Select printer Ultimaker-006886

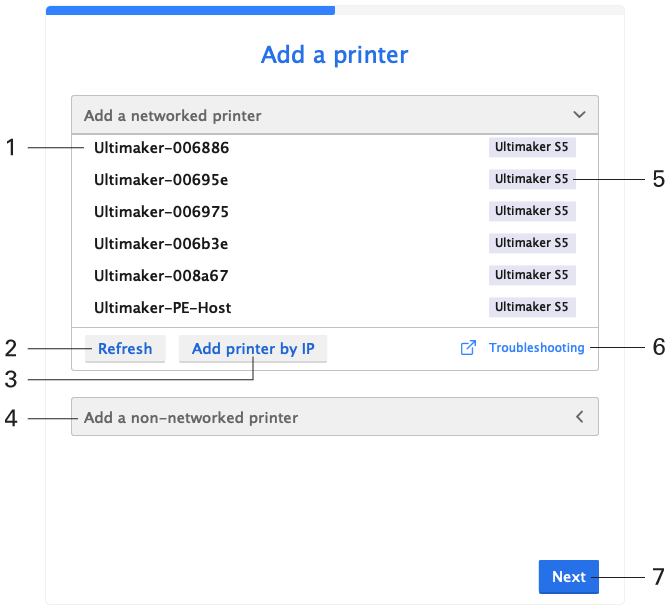pyautogui.click(x=162, y=148)
